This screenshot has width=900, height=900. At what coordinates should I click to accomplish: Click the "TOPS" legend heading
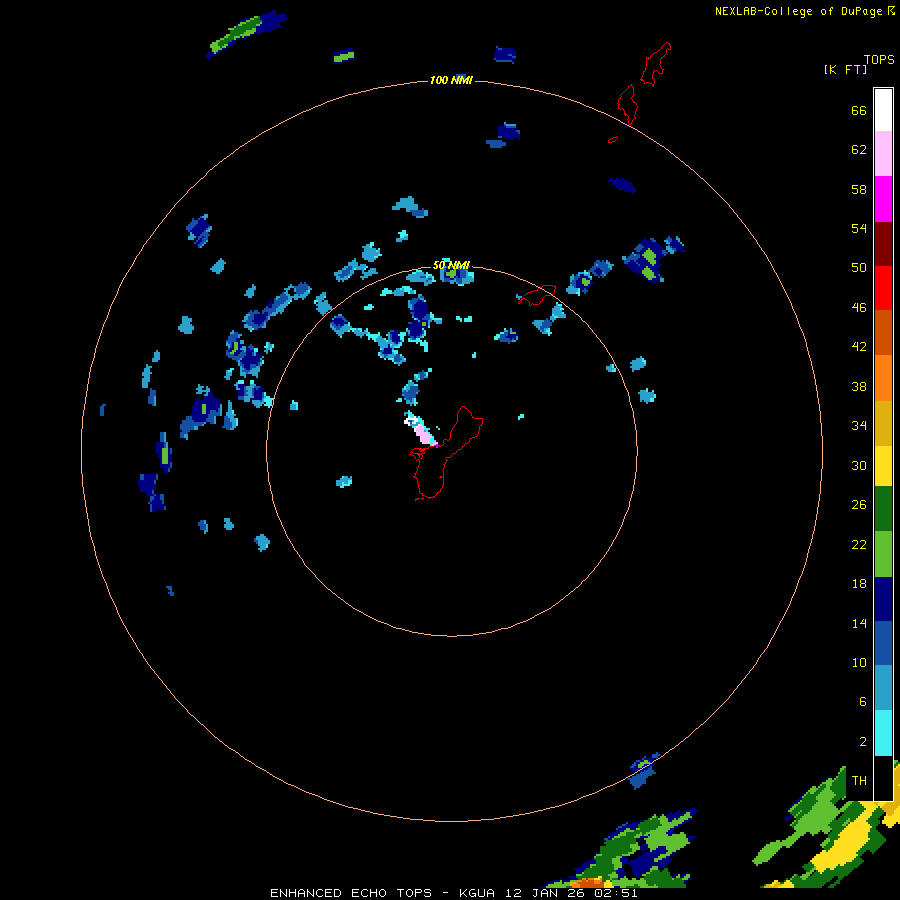(879, 60)
